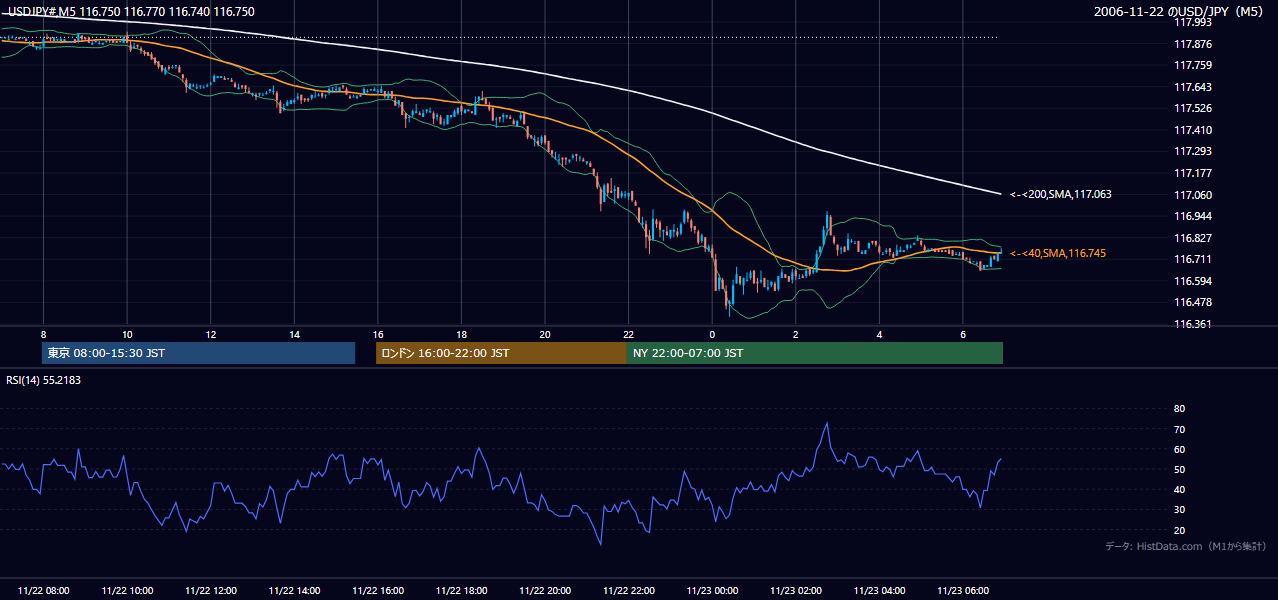Click the bottom time label 11/23 06:00
The width and height of the screenshot is (1278, 600).
point(963,591)
